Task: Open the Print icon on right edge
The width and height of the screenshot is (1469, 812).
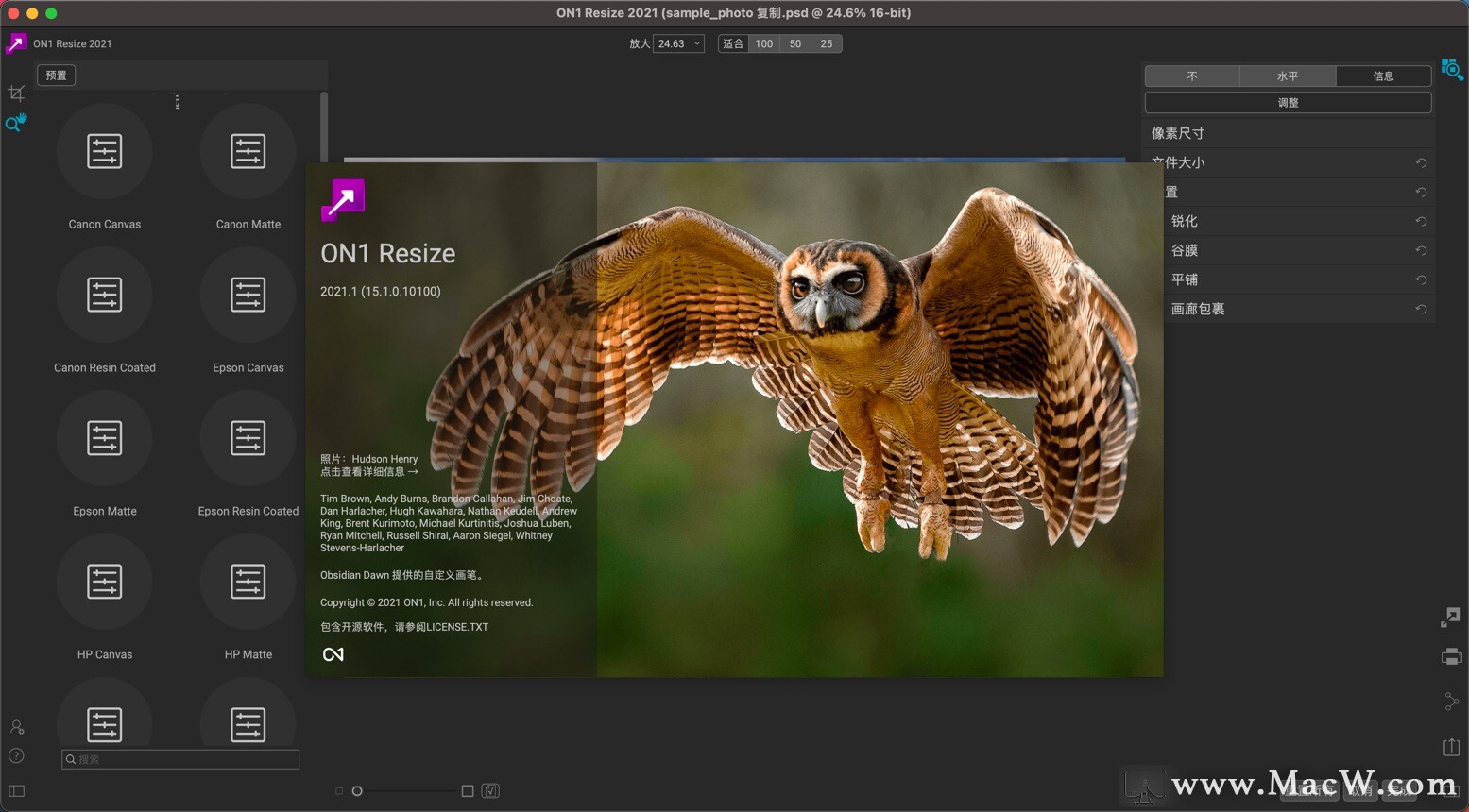Action: (x=1452, y=656)
